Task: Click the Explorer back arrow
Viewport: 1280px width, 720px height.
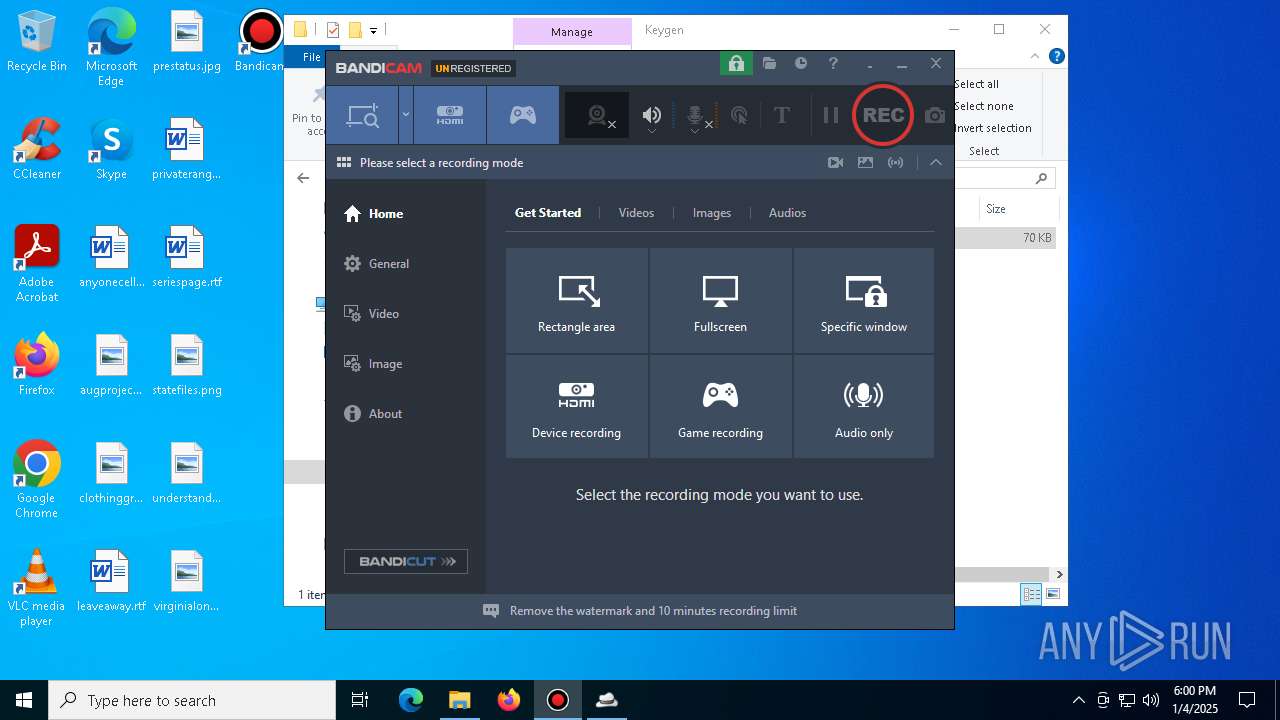Action: click(x=303, y=178)
